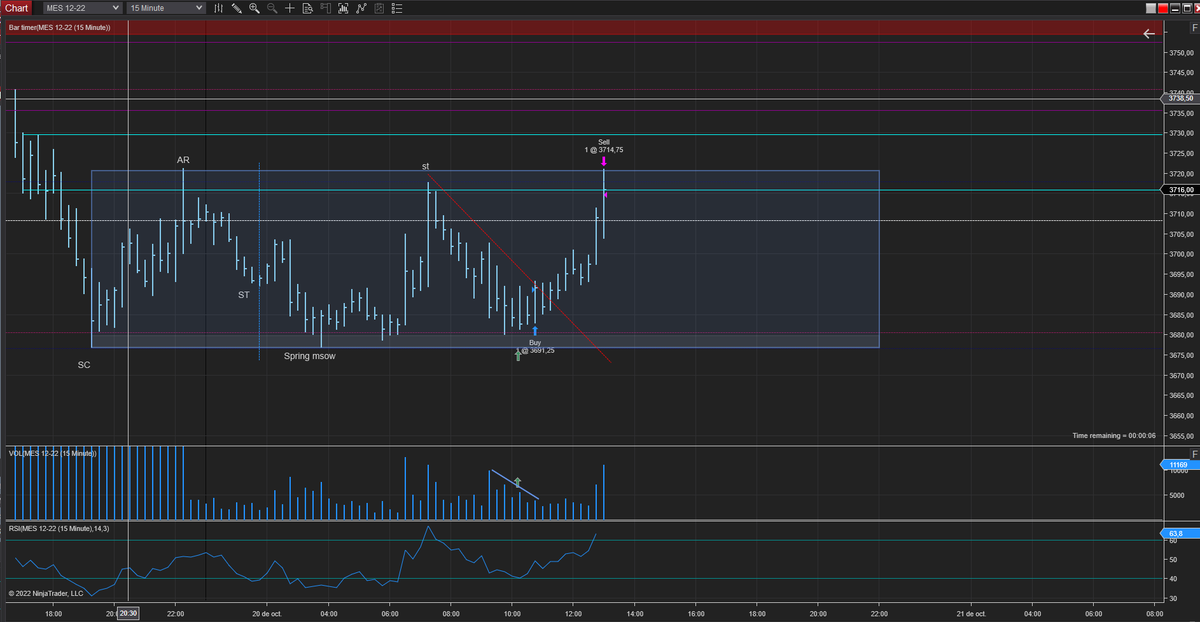Show the Data Box window
Screen dimensions: 1200x622
[x=308, y=8]
